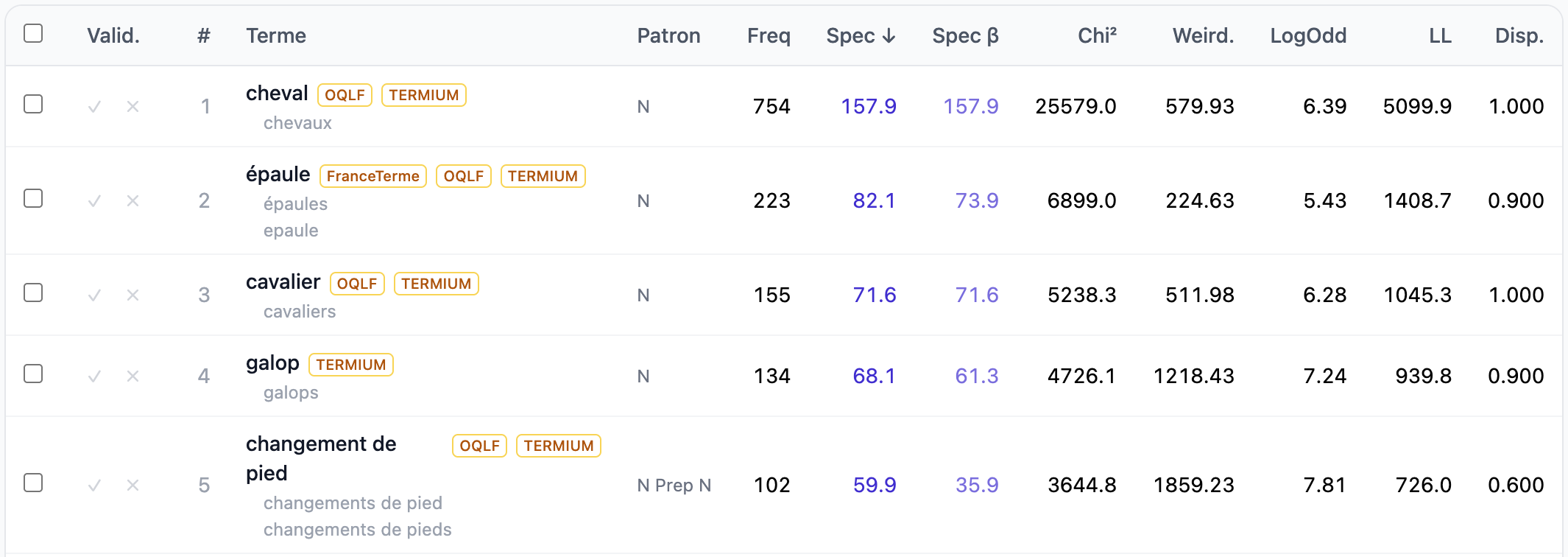Check the cheval row checkbox
The height and width of the screenshot is (557, 1568).
(33, 104)
